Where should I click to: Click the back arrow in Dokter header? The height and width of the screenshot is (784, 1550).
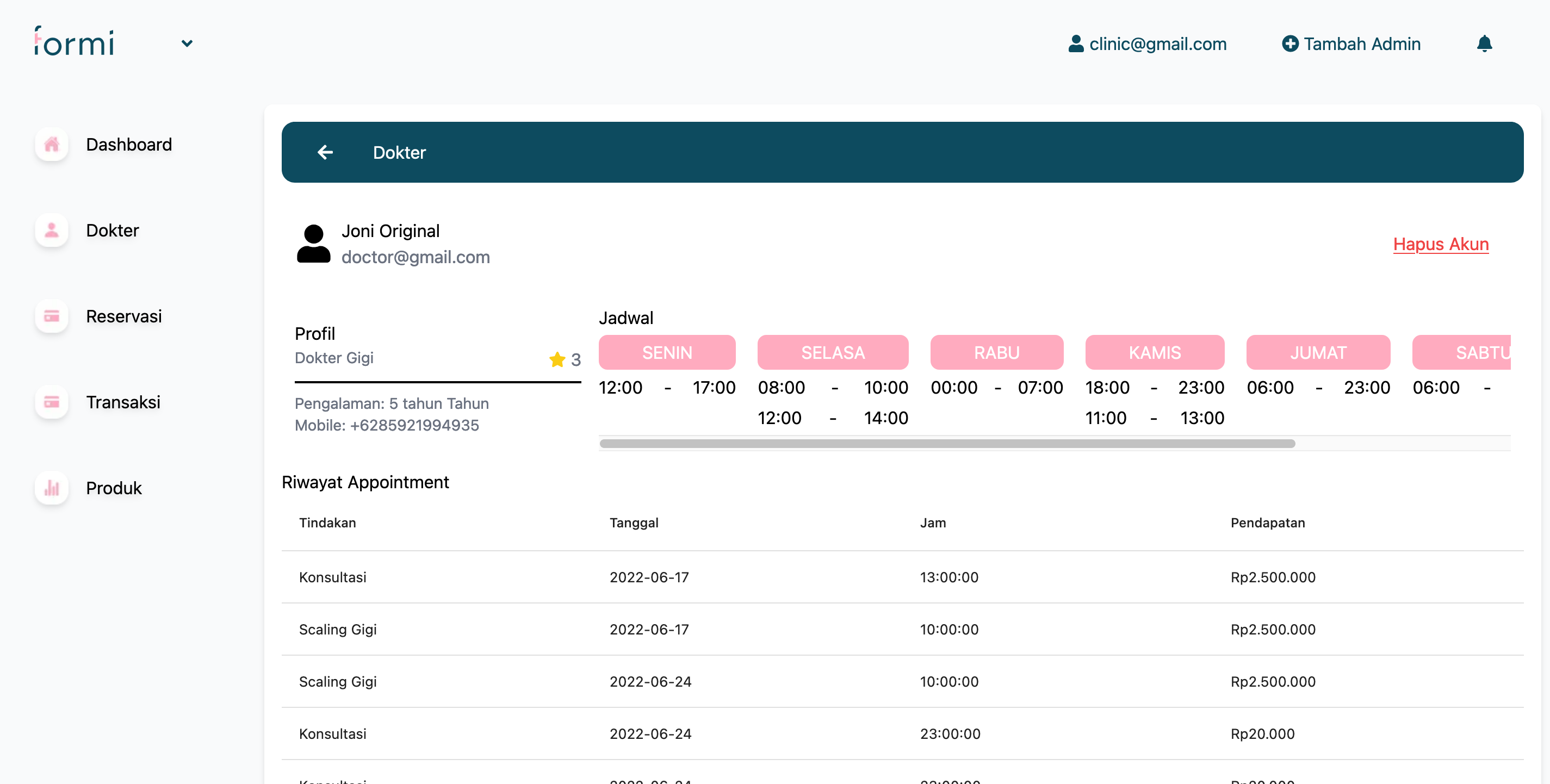pos(325,152)
